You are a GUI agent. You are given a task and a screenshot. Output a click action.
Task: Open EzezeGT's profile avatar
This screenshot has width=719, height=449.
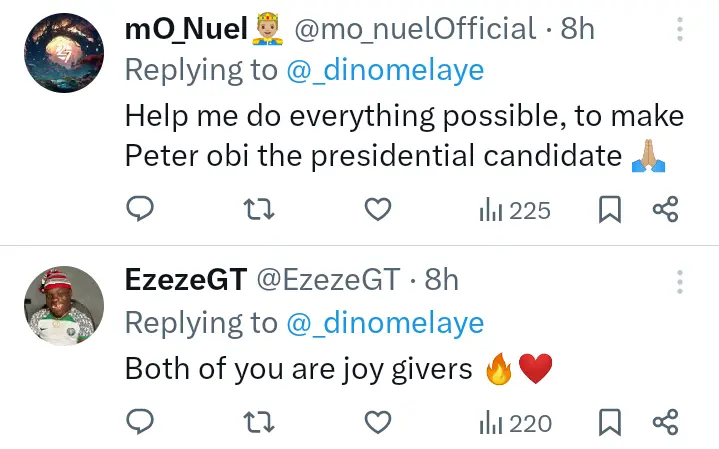click(64, 305)
